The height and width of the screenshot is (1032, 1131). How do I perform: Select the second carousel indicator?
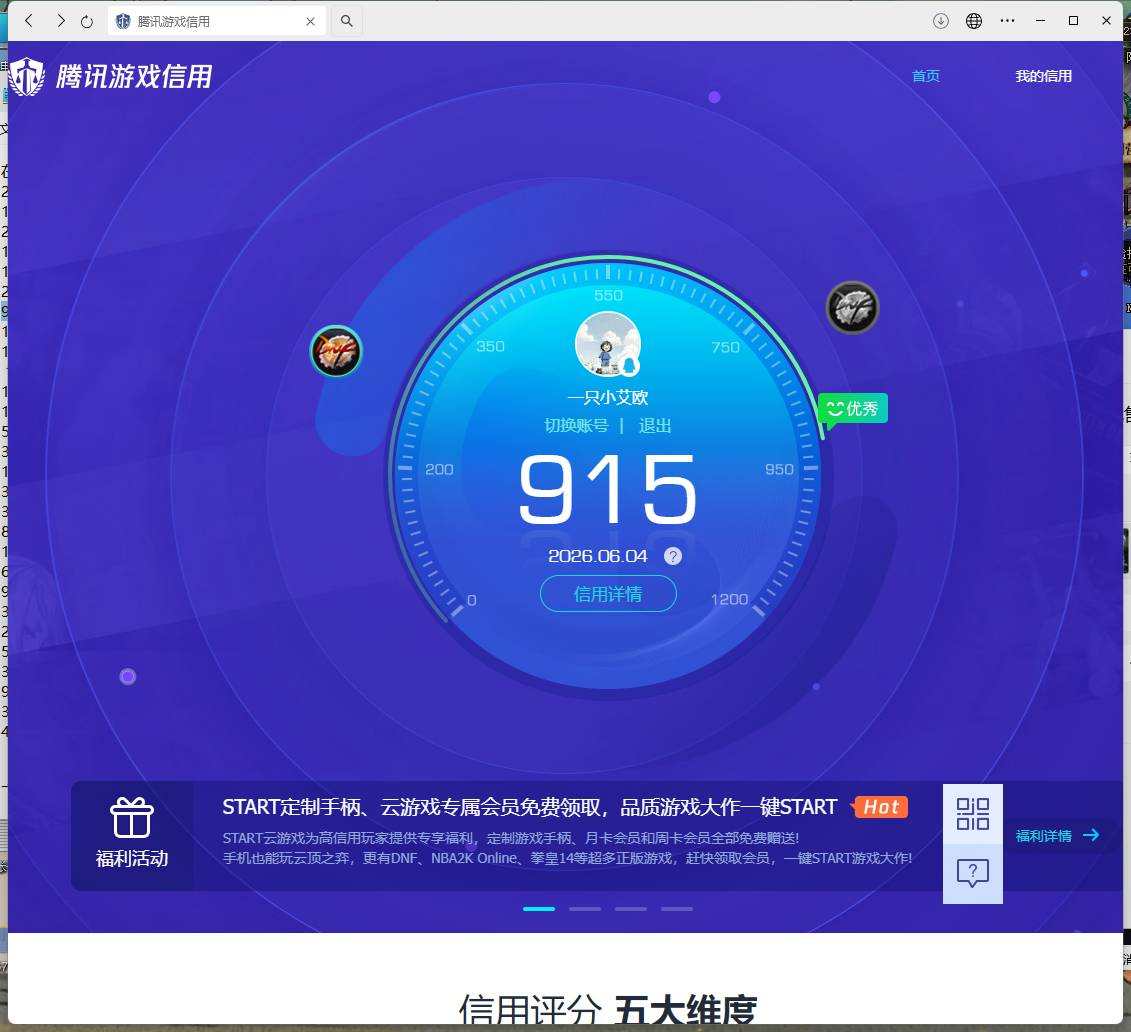pos(585,909)
